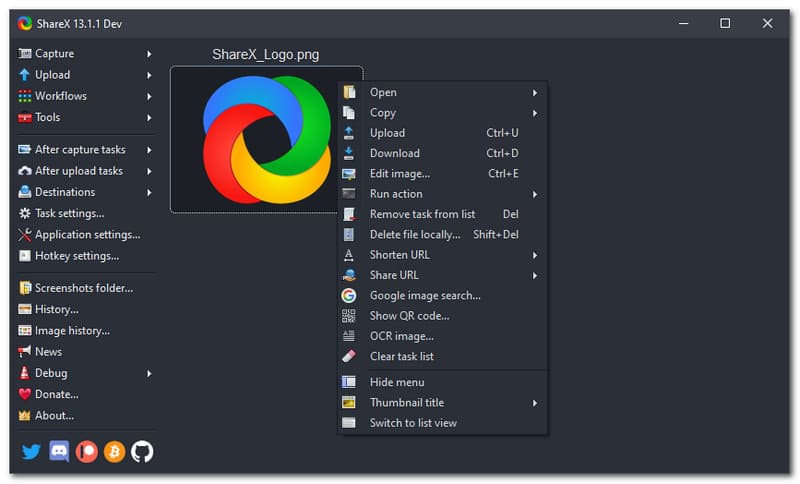Click the Google logo icon in context menu
This screenshot has height=484, width=800.
pyautogui.click(x=349, y=295)
